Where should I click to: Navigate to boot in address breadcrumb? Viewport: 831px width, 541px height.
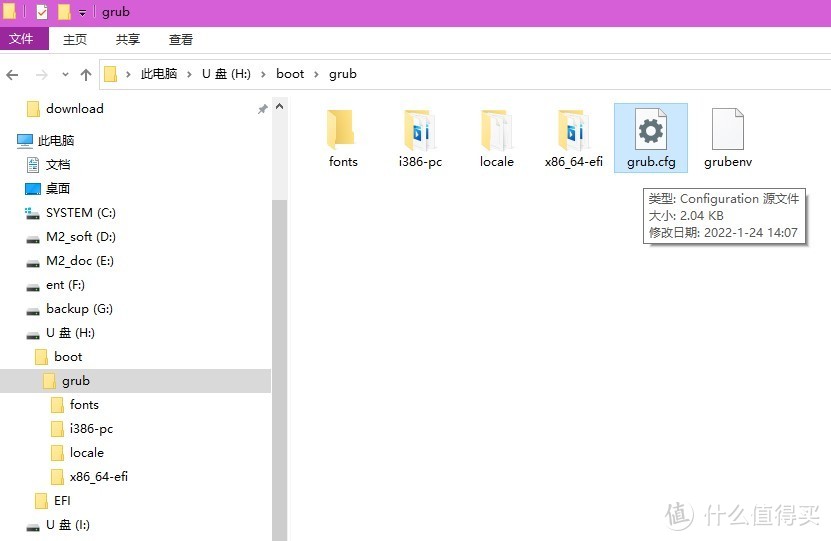pyautogui.click(x=290, y=74)
